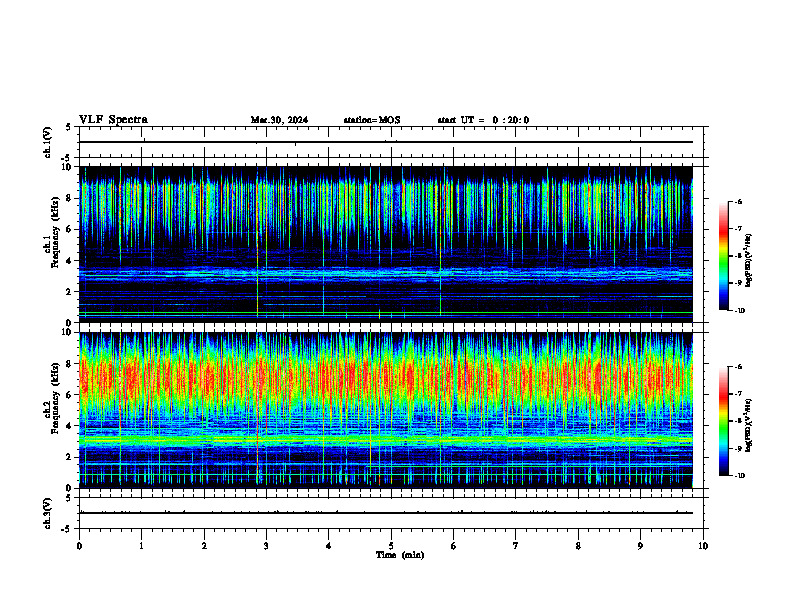Click the "8" kHz tick on ch.2 axis
The width and height of the screenshot is (792, 612).
click(69, 364)
